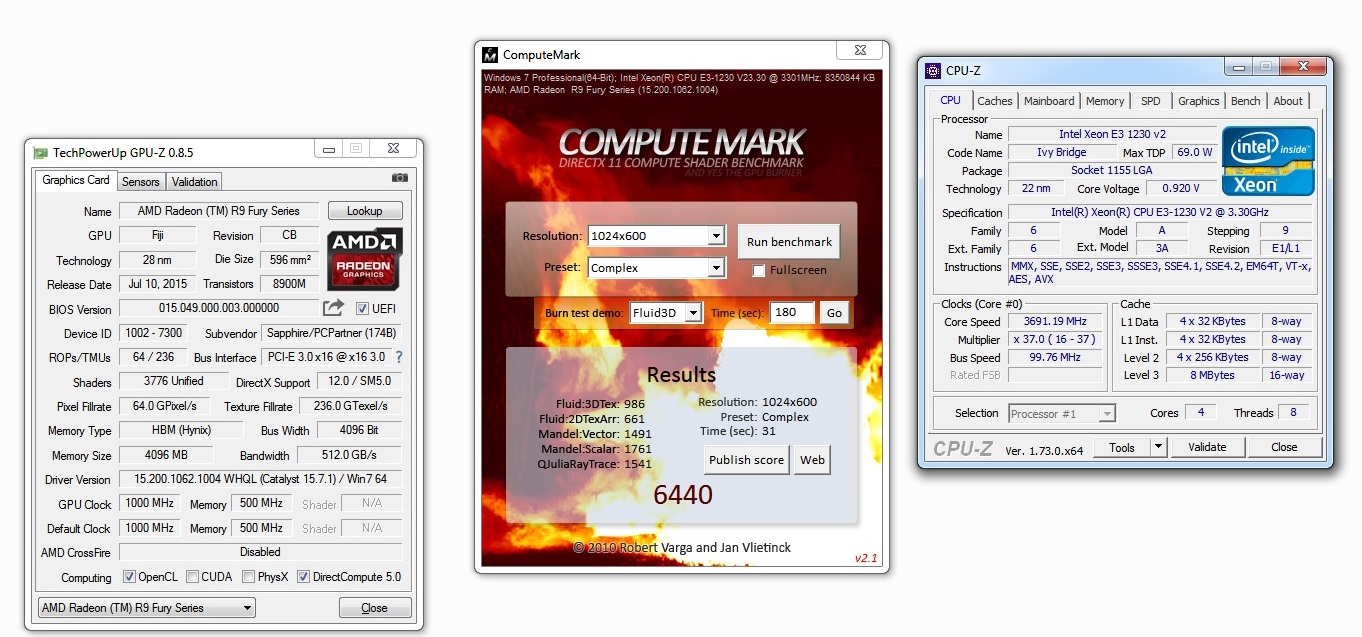
Task: Click the Publish score button
Action: [x=746, y=460]
